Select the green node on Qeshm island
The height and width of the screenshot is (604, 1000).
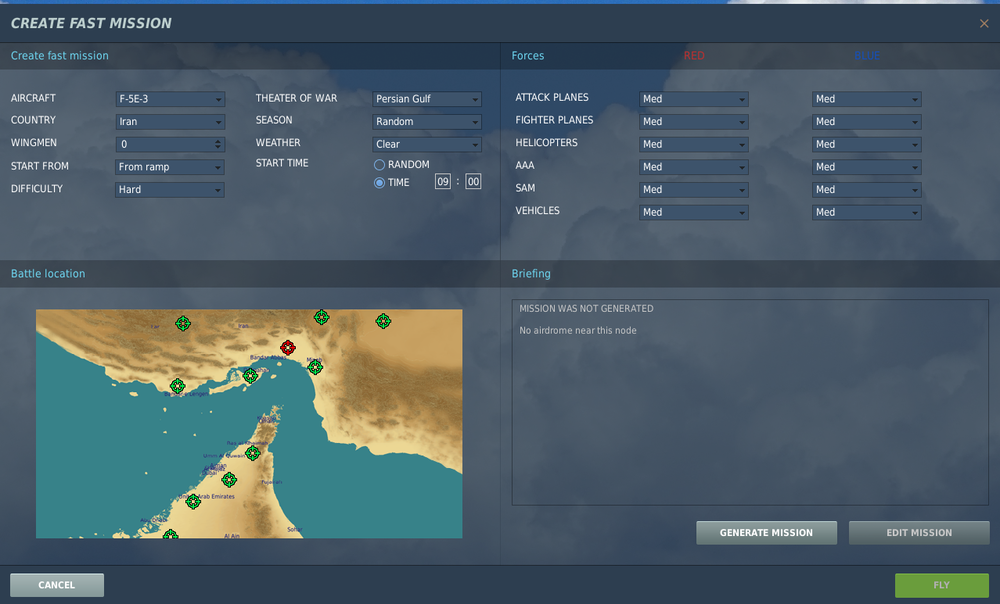pyautogui.click(x=250, y=376)
